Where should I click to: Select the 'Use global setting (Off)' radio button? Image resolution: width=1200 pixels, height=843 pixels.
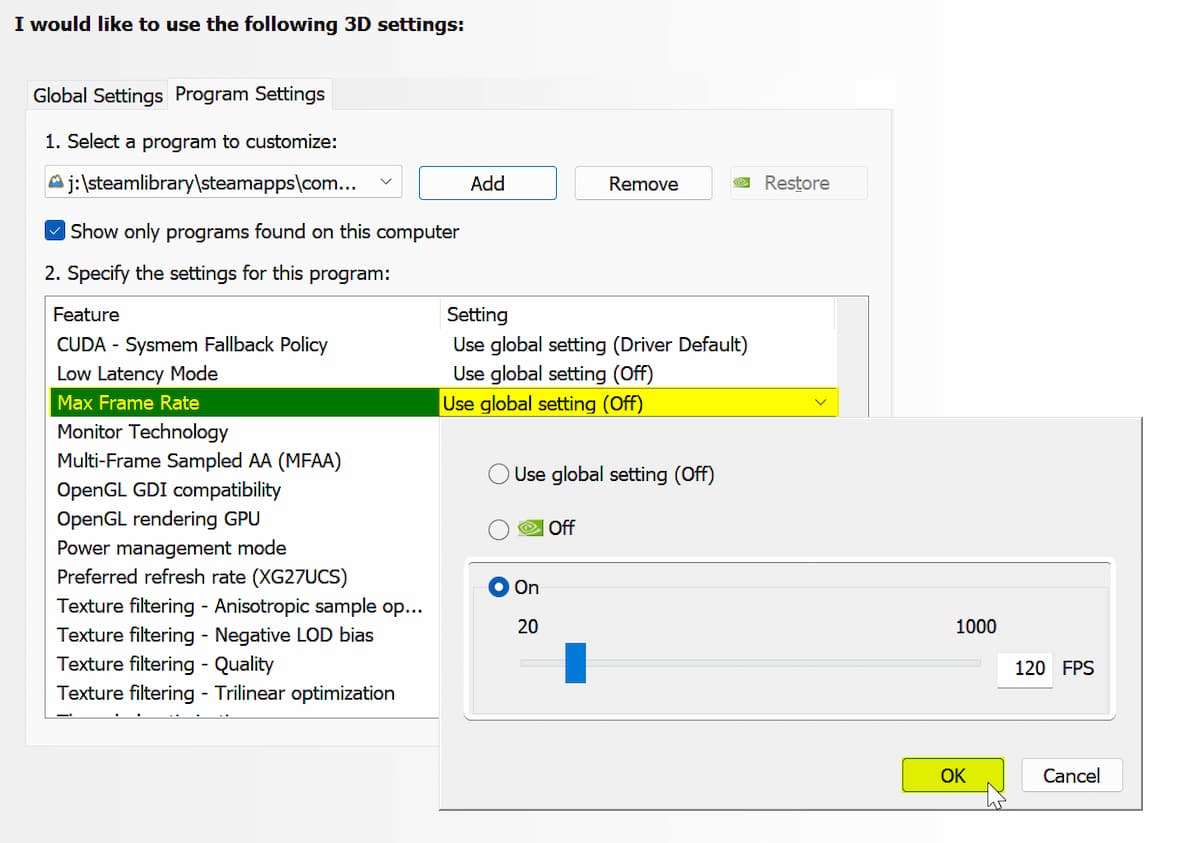pyautogui.click(x=499, y=474)
